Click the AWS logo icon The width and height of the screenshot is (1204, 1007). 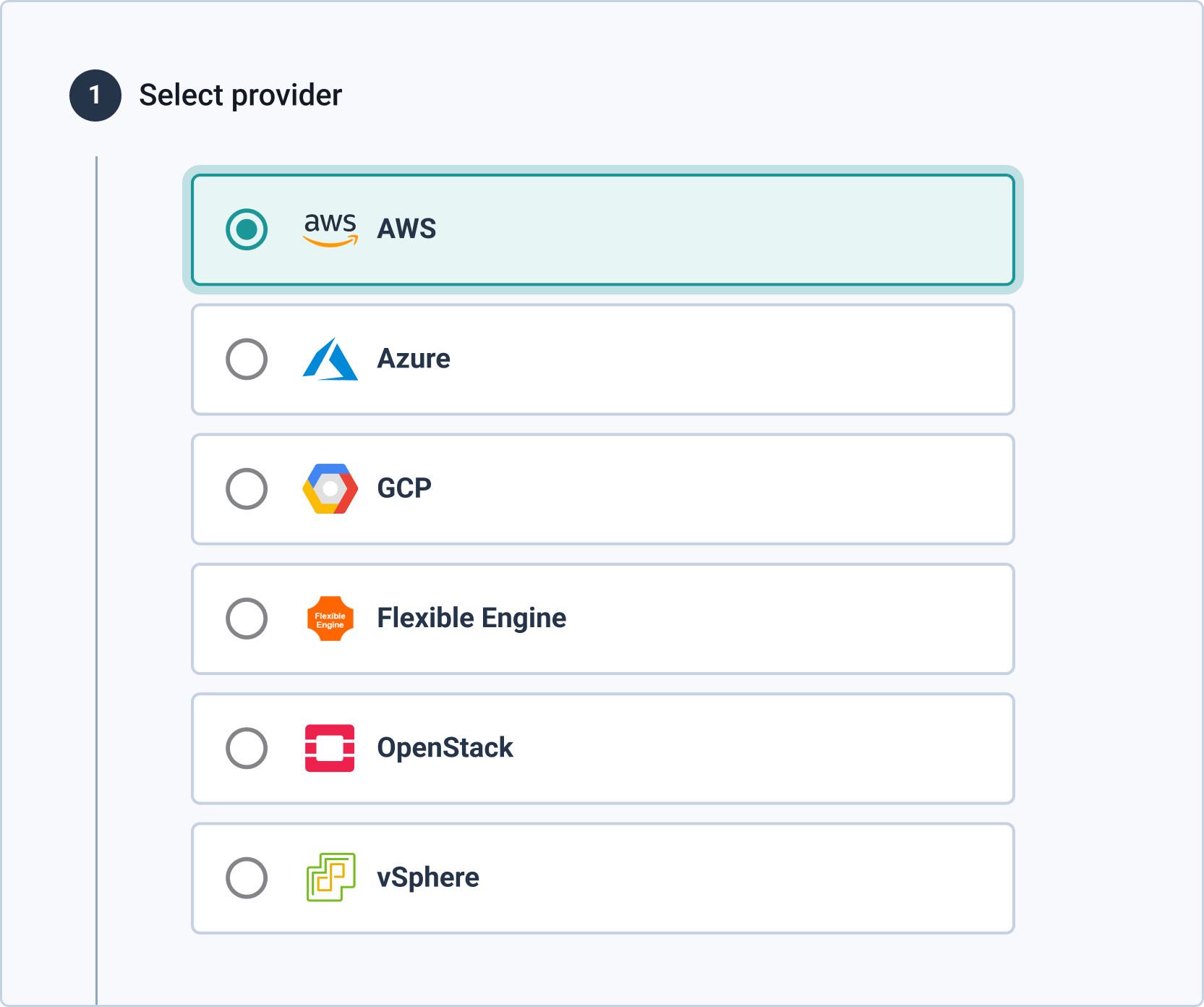coord(330,229)
